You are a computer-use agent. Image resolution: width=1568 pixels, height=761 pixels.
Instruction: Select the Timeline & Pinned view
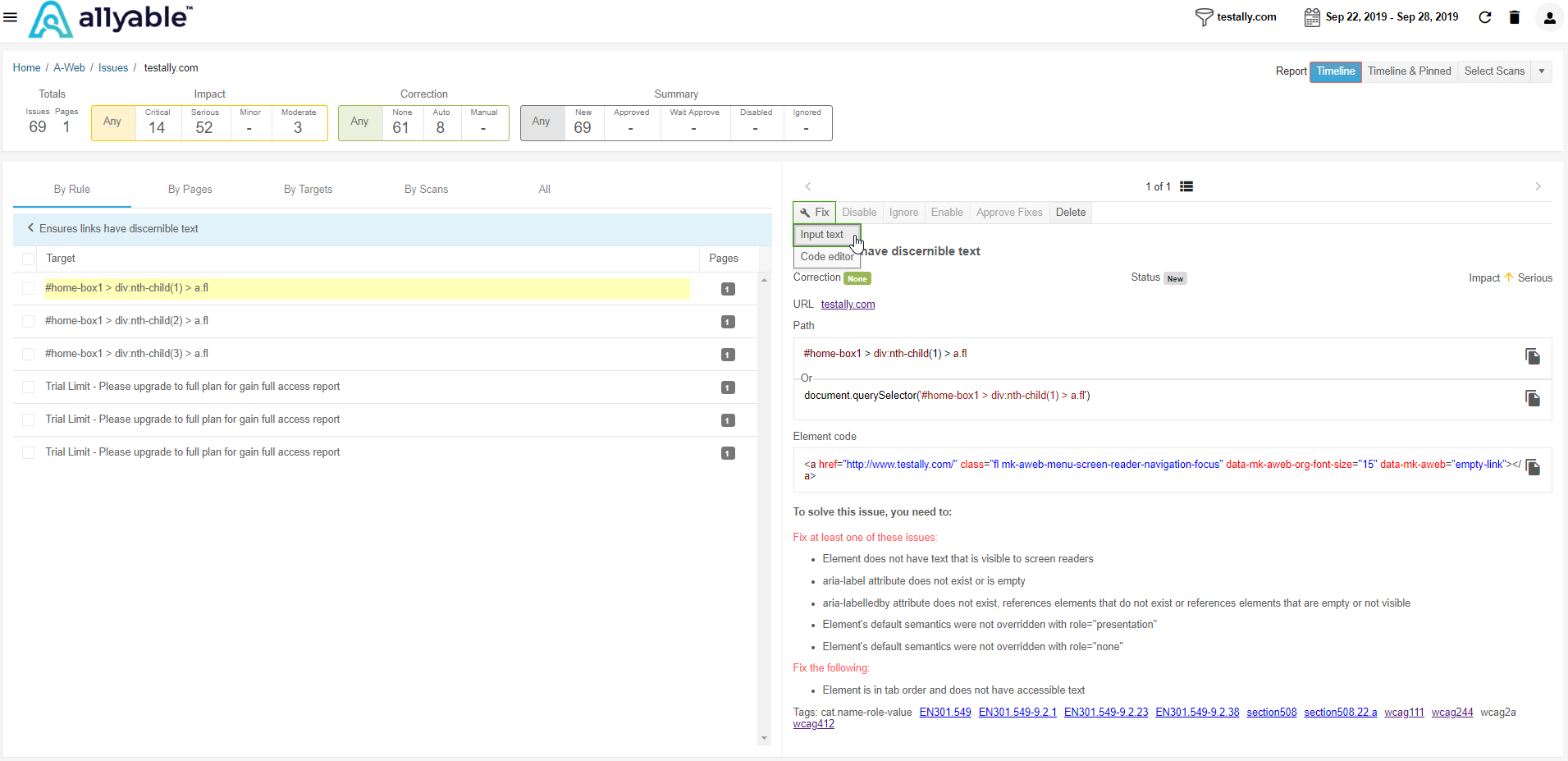pos(1410,71)
